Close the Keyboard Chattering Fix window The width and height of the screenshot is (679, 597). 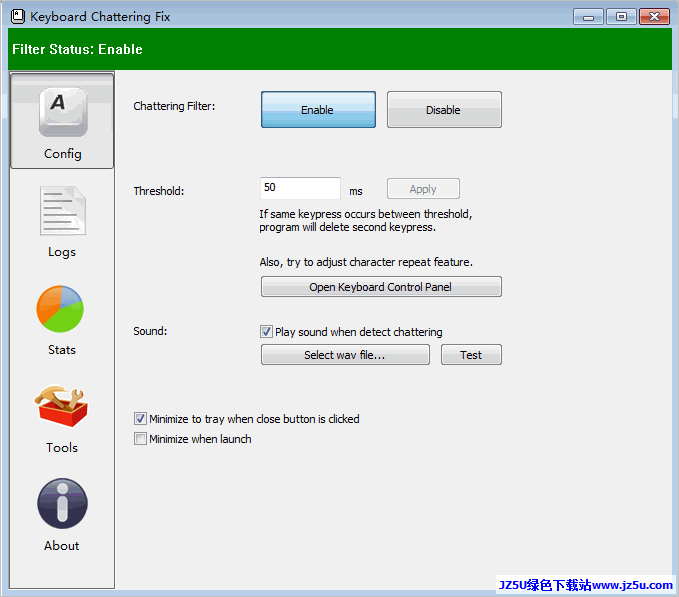click(654, 17)
